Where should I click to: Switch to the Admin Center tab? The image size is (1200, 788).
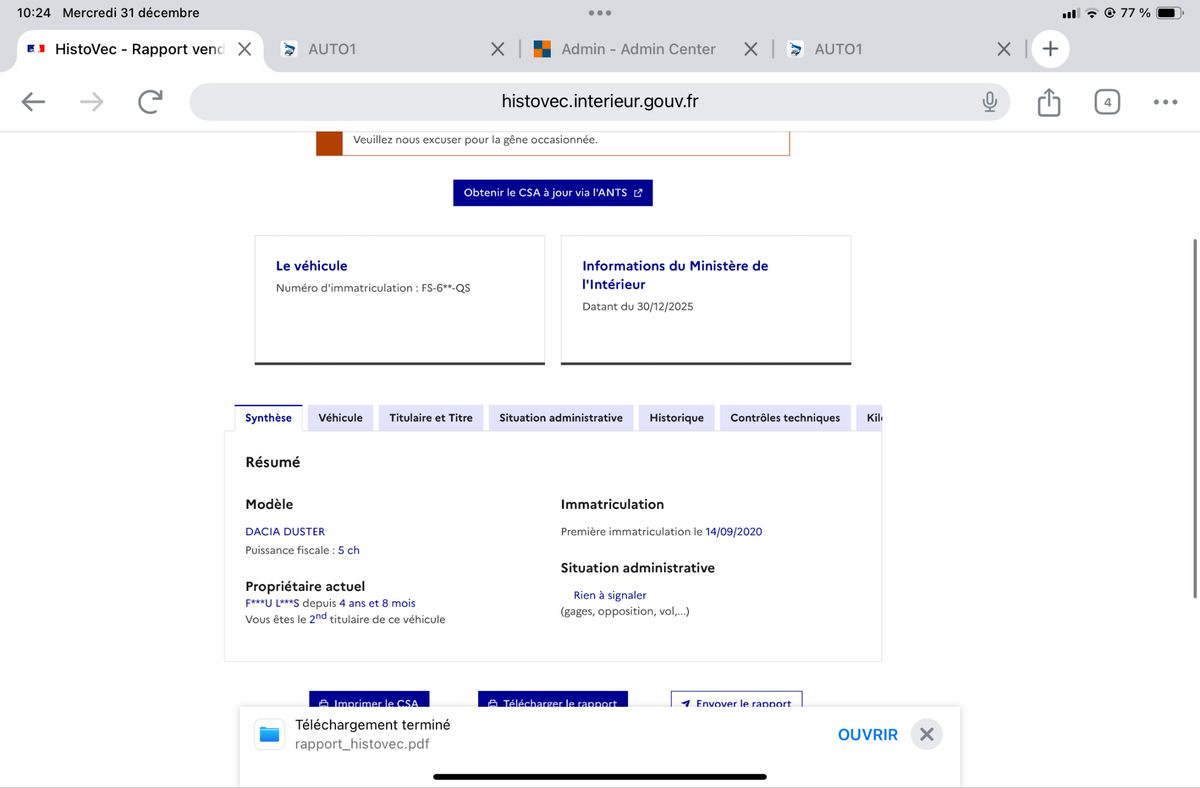pos(638,49)
